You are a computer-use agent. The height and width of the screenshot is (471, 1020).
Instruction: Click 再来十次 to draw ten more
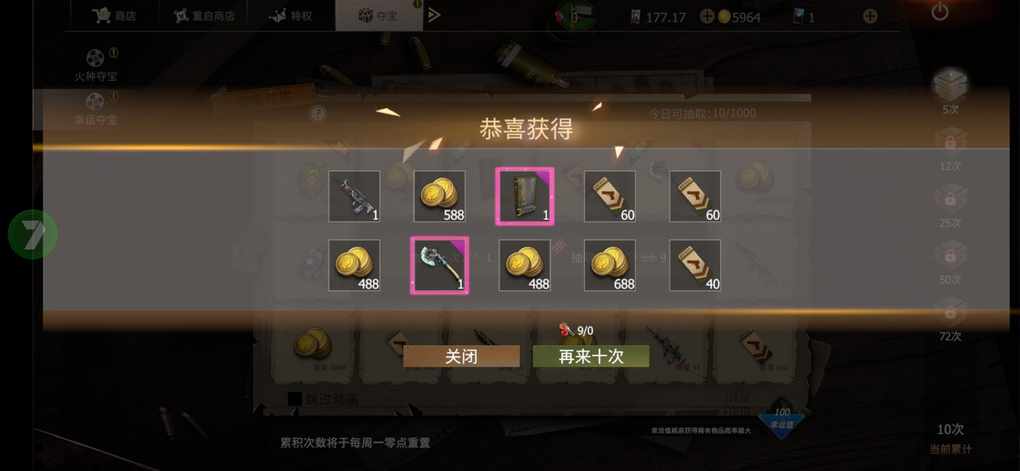point(591,357)
